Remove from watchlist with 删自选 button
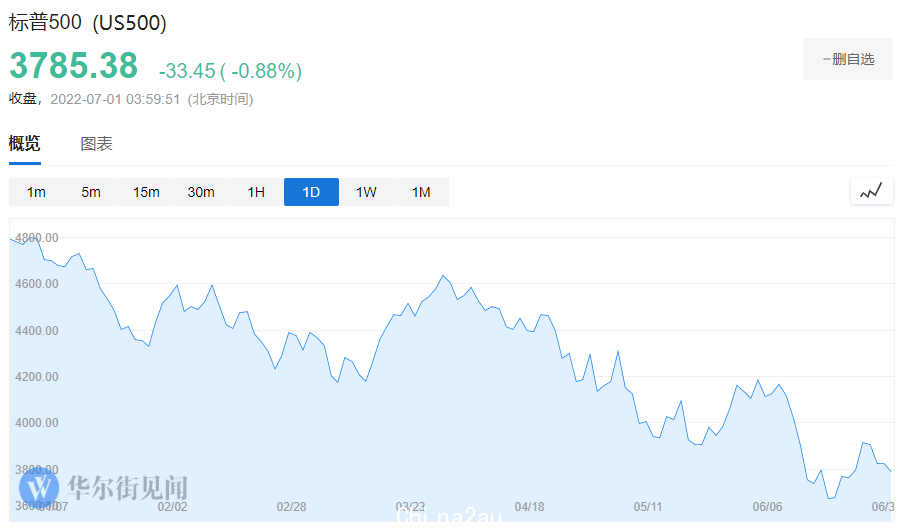Viewport: 899px width, 529px height. (x=848, y=59)
